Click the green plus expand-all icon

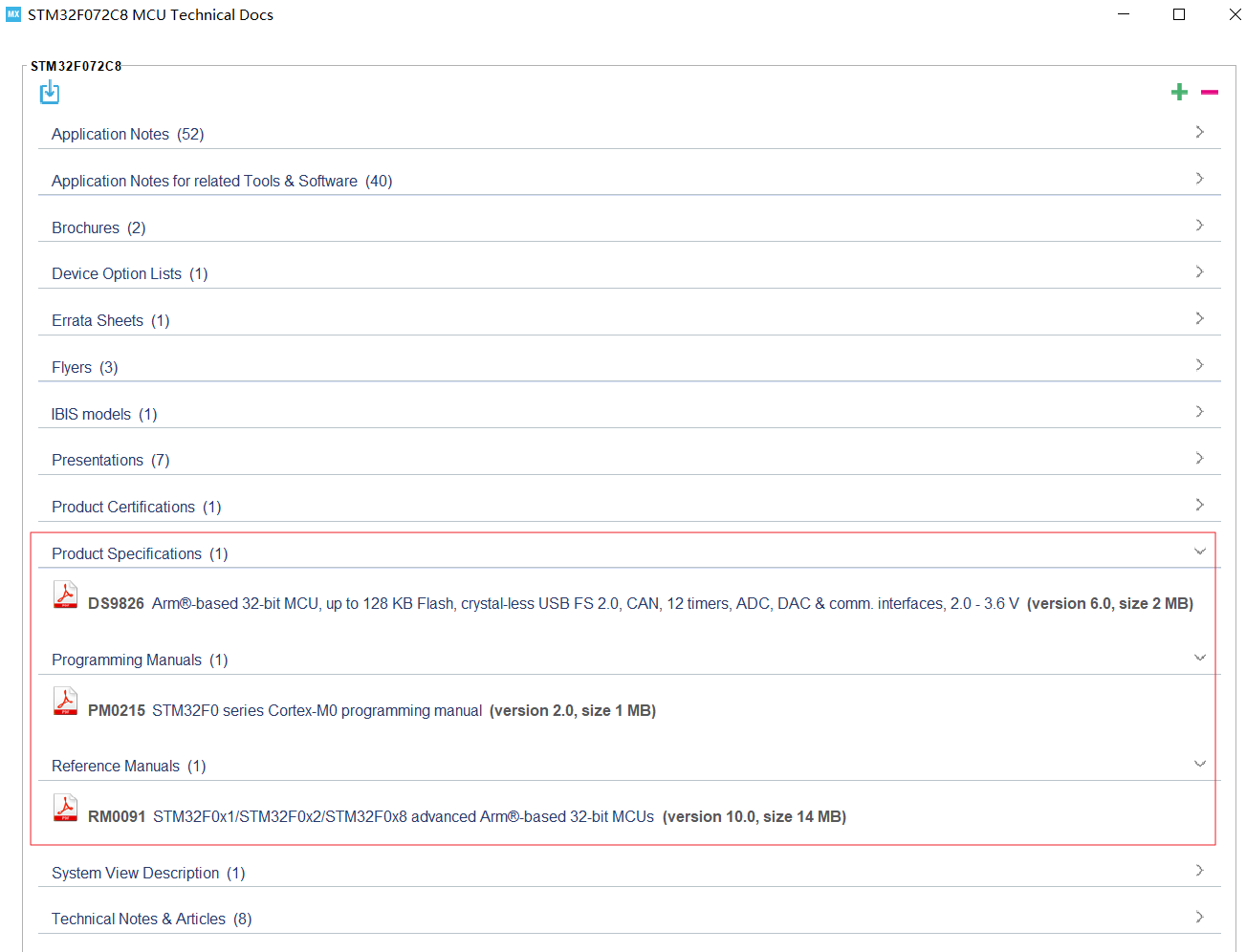coord(1179,92)
